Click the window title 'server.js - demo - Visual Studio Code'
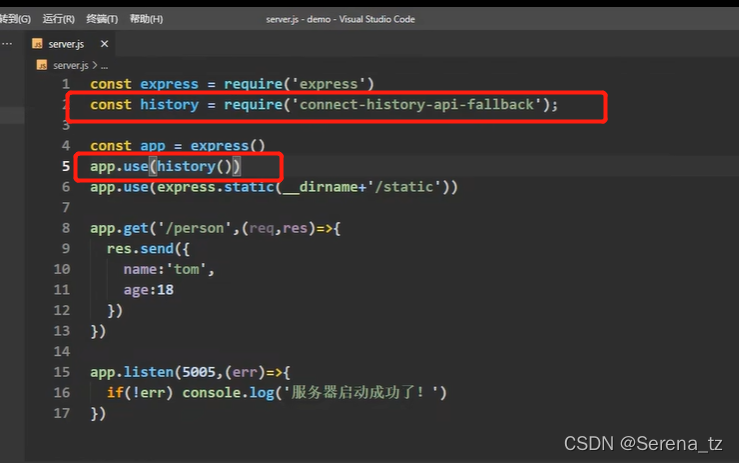Screen dimensions: 739x463 pos(340,19)
